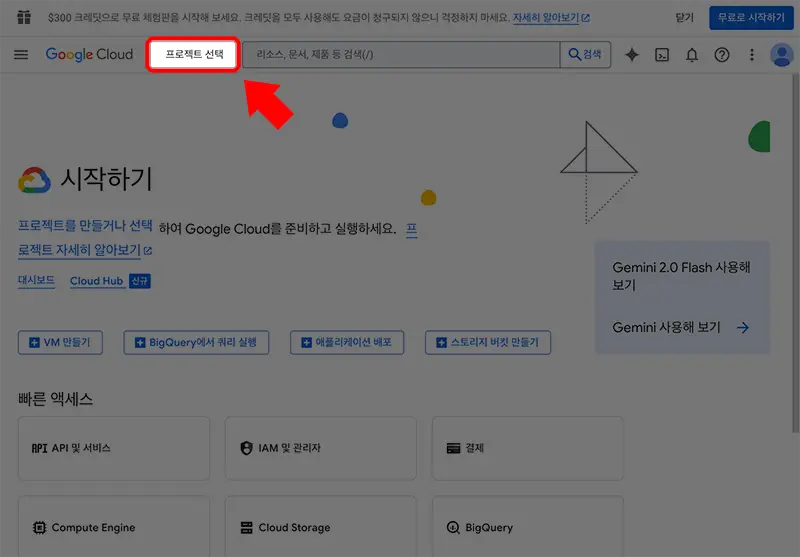Open 프로젝트를 만들거나 선택 link
800x557 pixels.
[85, 225]
